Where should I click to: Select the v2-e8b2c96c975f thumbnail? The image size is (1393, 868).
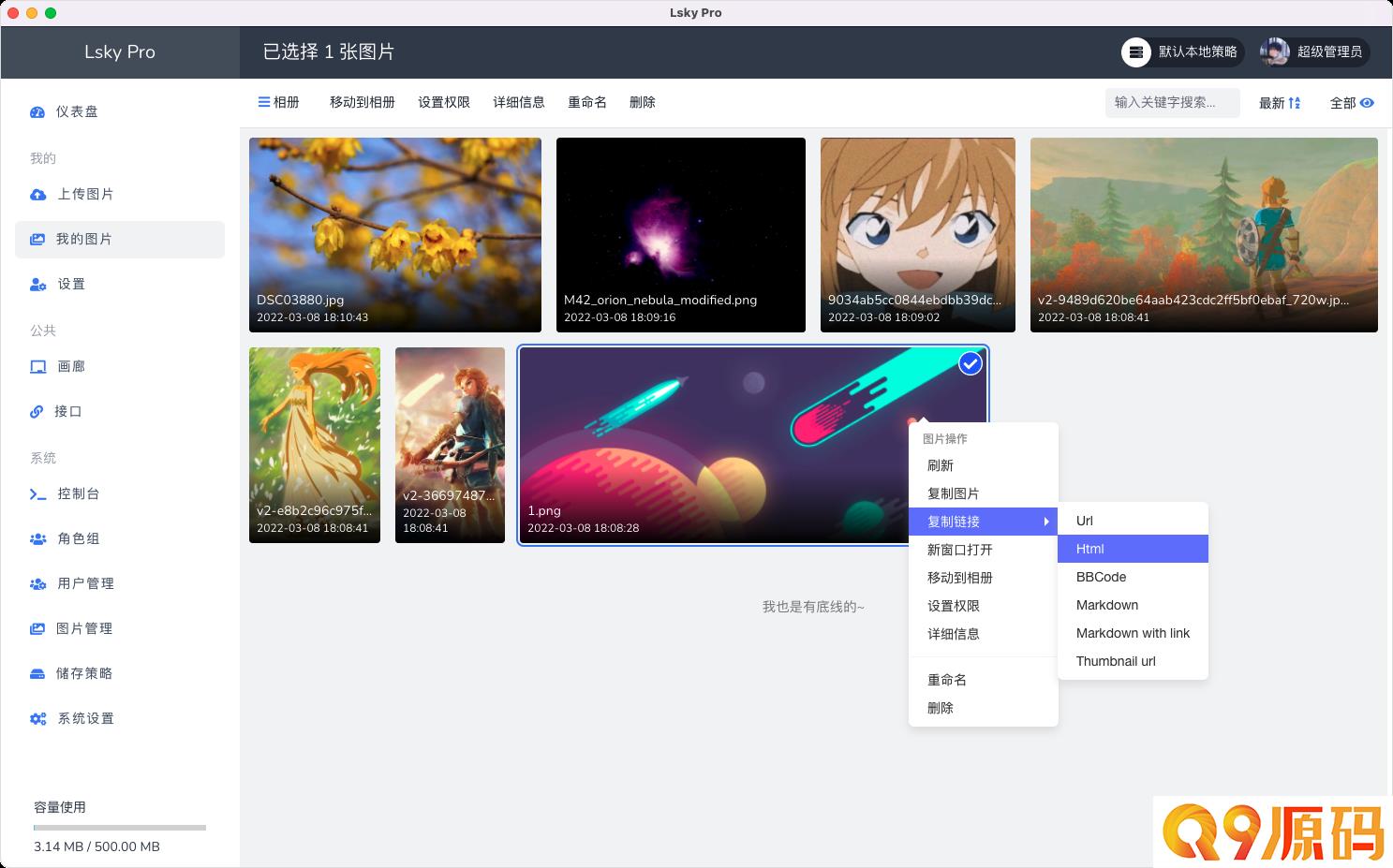tap(315, 445)
